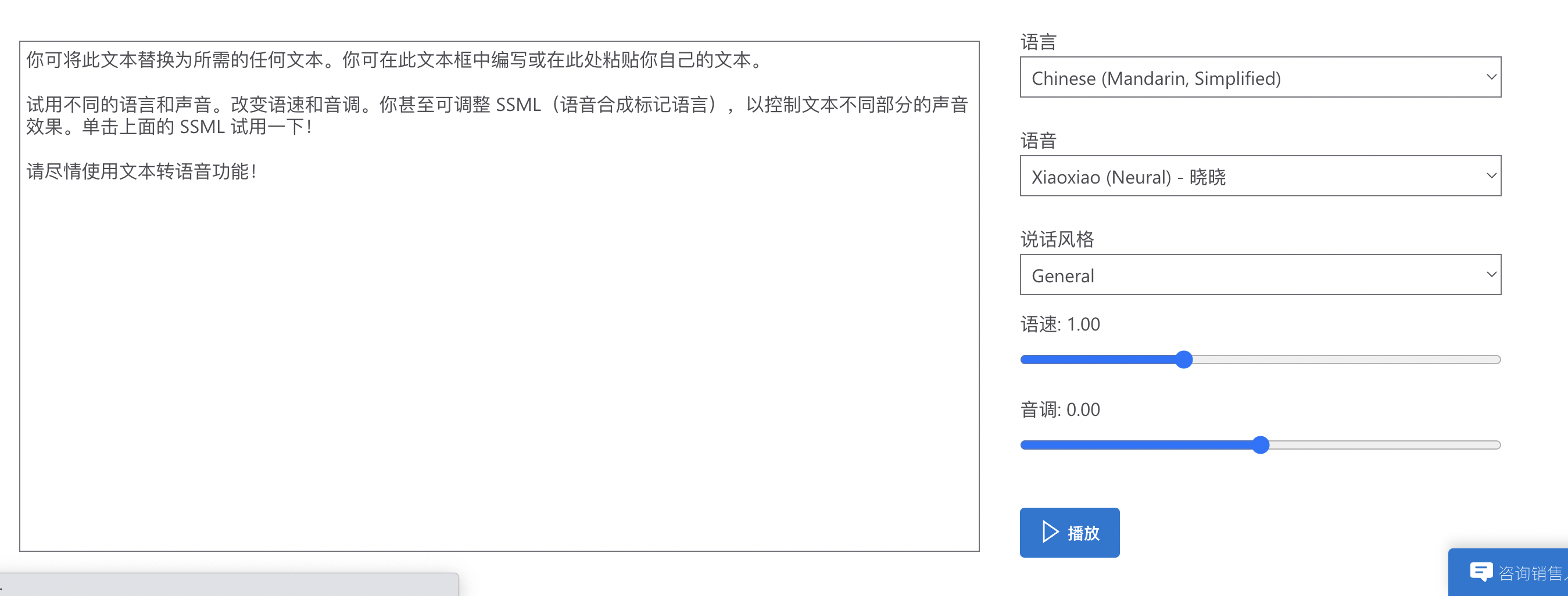
Task: Click the chevron on the 语言 dropdown
Action: point(1491,77)
